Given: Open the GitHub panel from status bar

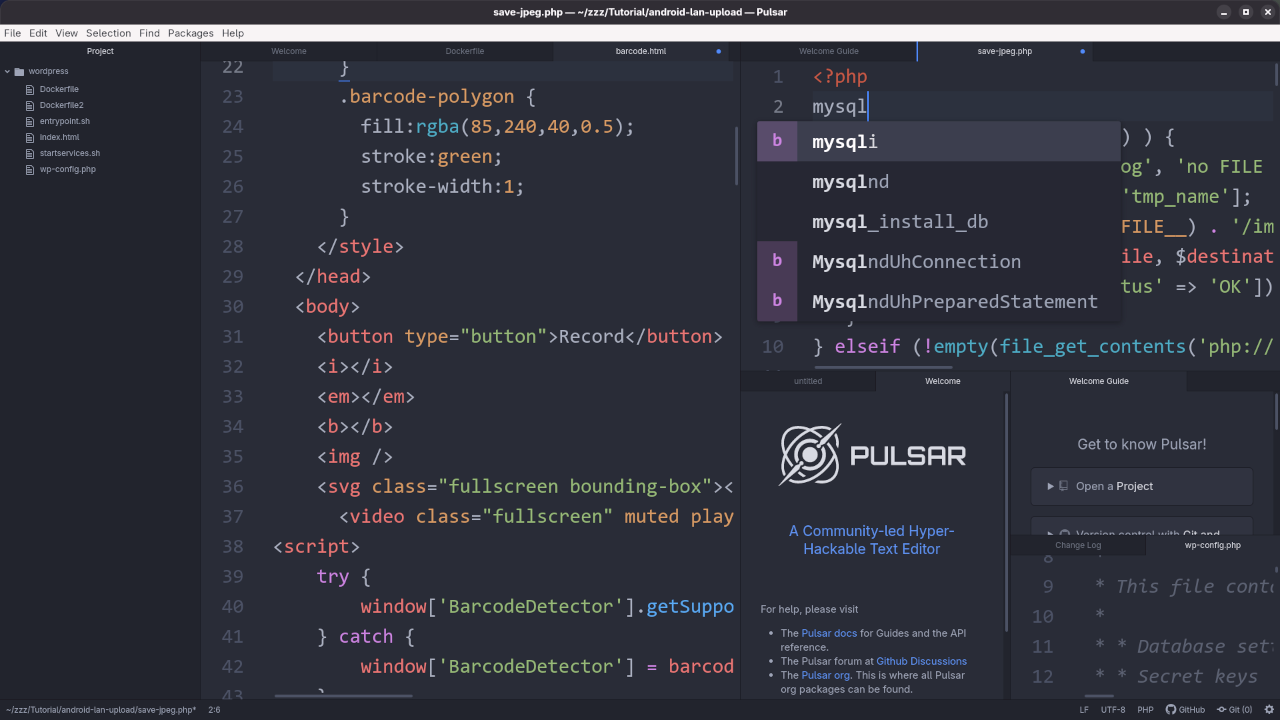Looking at the screenshot, I should pos(1185,710).
